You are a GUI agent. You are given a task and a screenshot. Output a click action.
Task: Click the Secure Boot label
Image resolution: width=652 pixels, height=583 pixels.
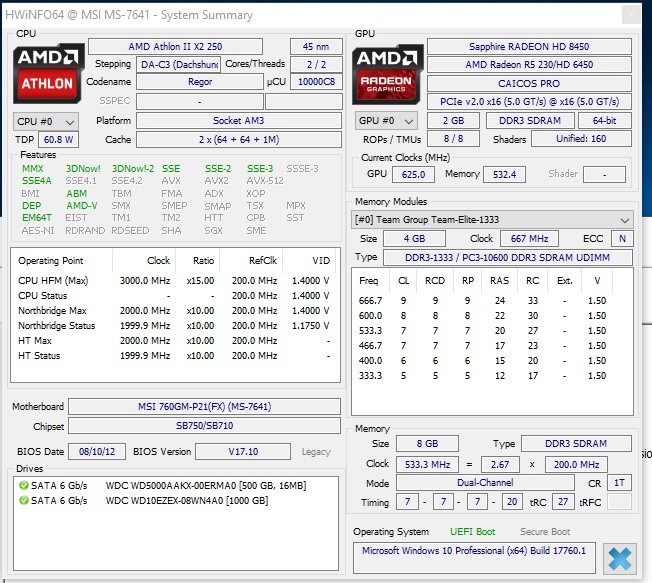[x=545, y=532]
